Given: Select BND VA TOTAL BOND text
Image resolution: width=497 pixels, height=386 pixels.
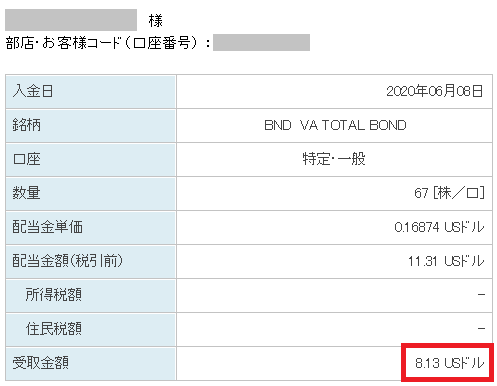Looking at the screenshot, I should (x=335, y=125).
